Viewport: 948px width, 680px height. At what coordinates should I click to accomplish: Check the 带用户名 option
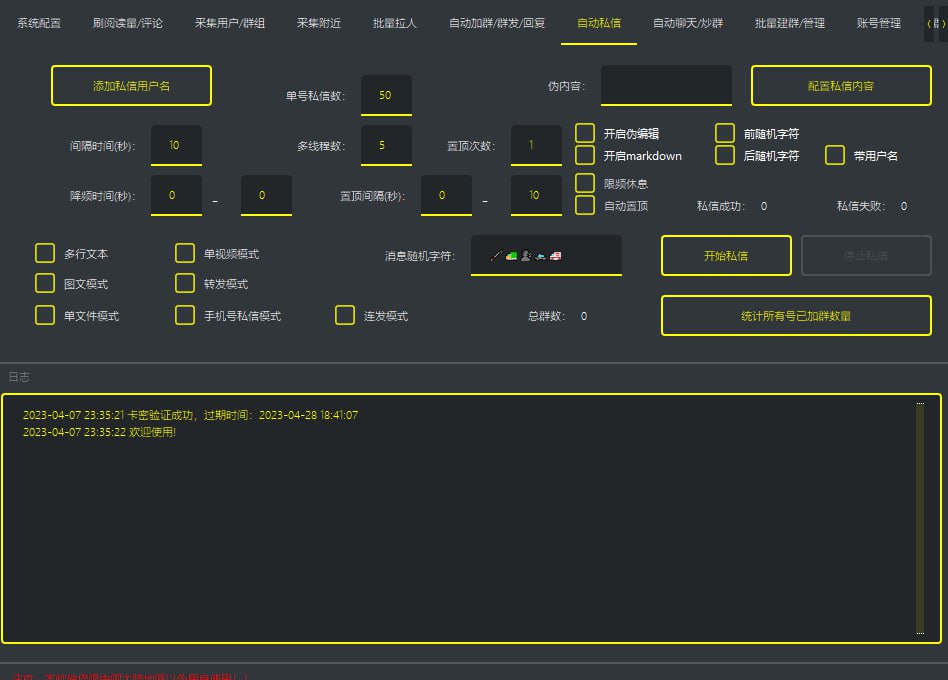click(x=835, y=156)
